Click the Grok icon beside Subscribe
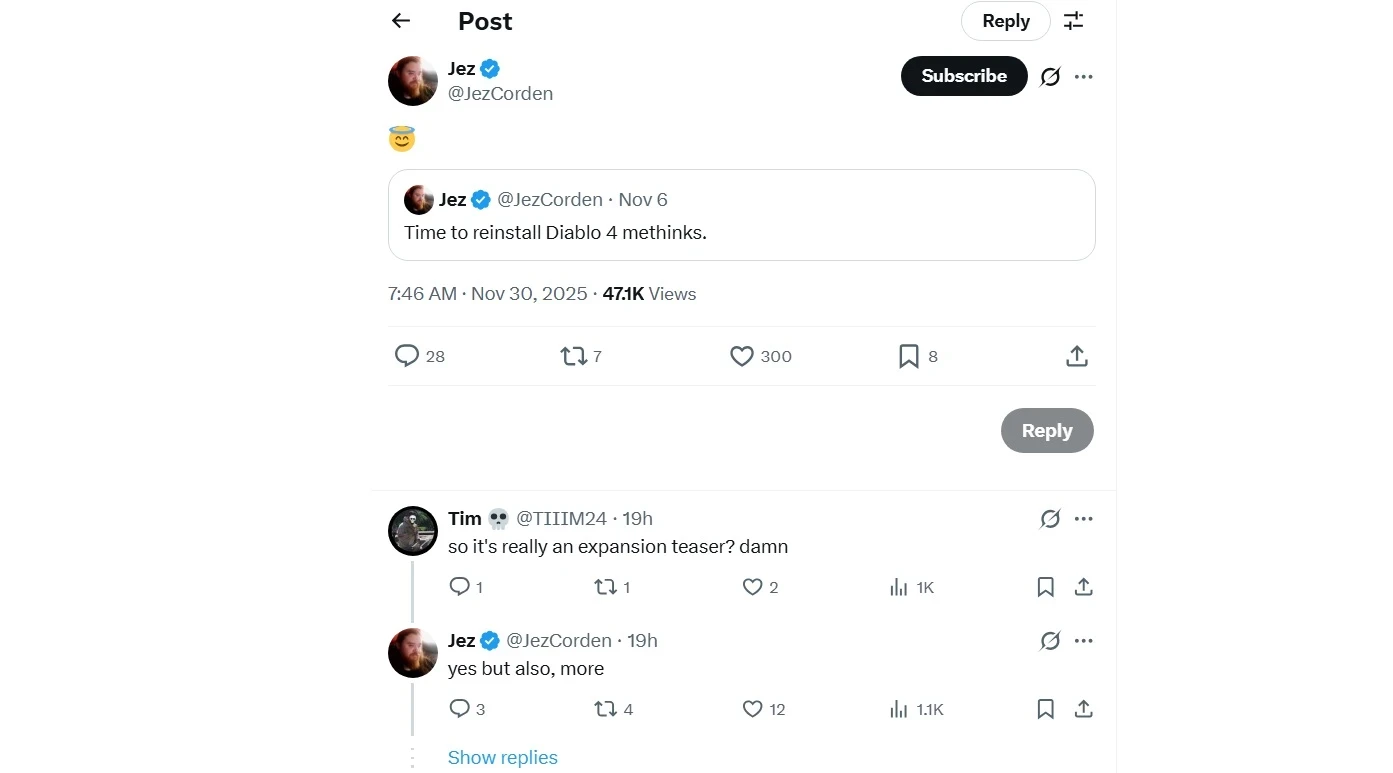 click(1050, 77)
